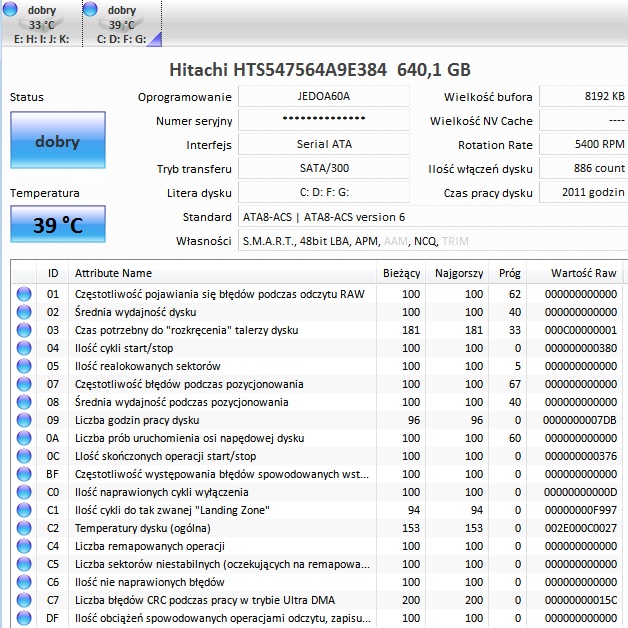
Task: Click status icon of attribute C2
Action: pos(24,528)
